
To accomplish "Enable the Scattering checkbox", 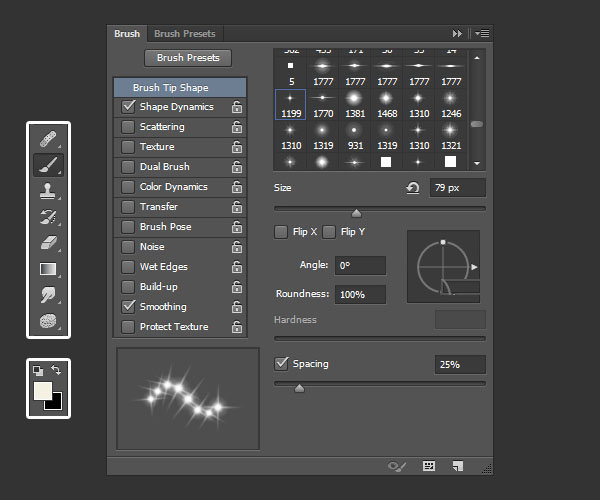I will pyautogui.click(x=127, y=127).
